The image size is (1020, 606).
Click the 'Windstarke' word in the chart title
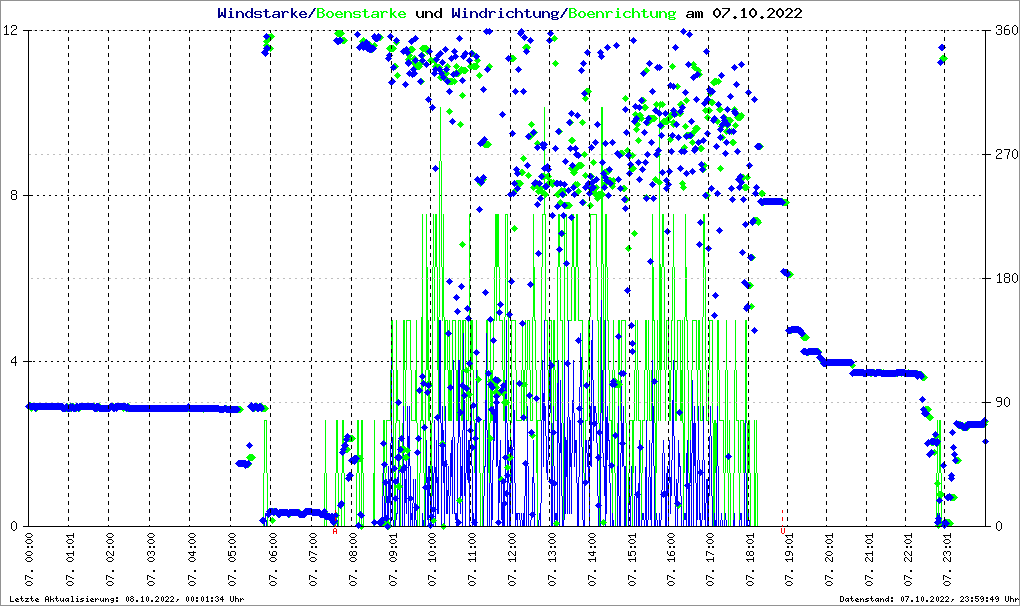pyautogui.click(x=262, y=13)
